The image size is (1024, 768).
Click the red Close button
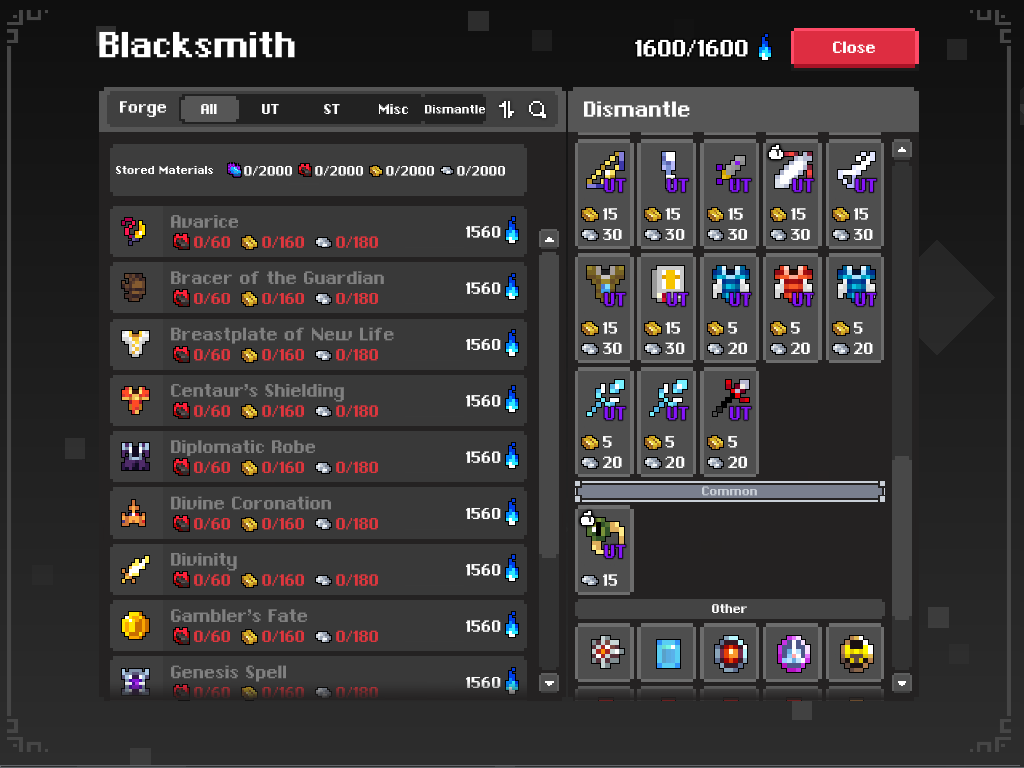click(854, 48)
